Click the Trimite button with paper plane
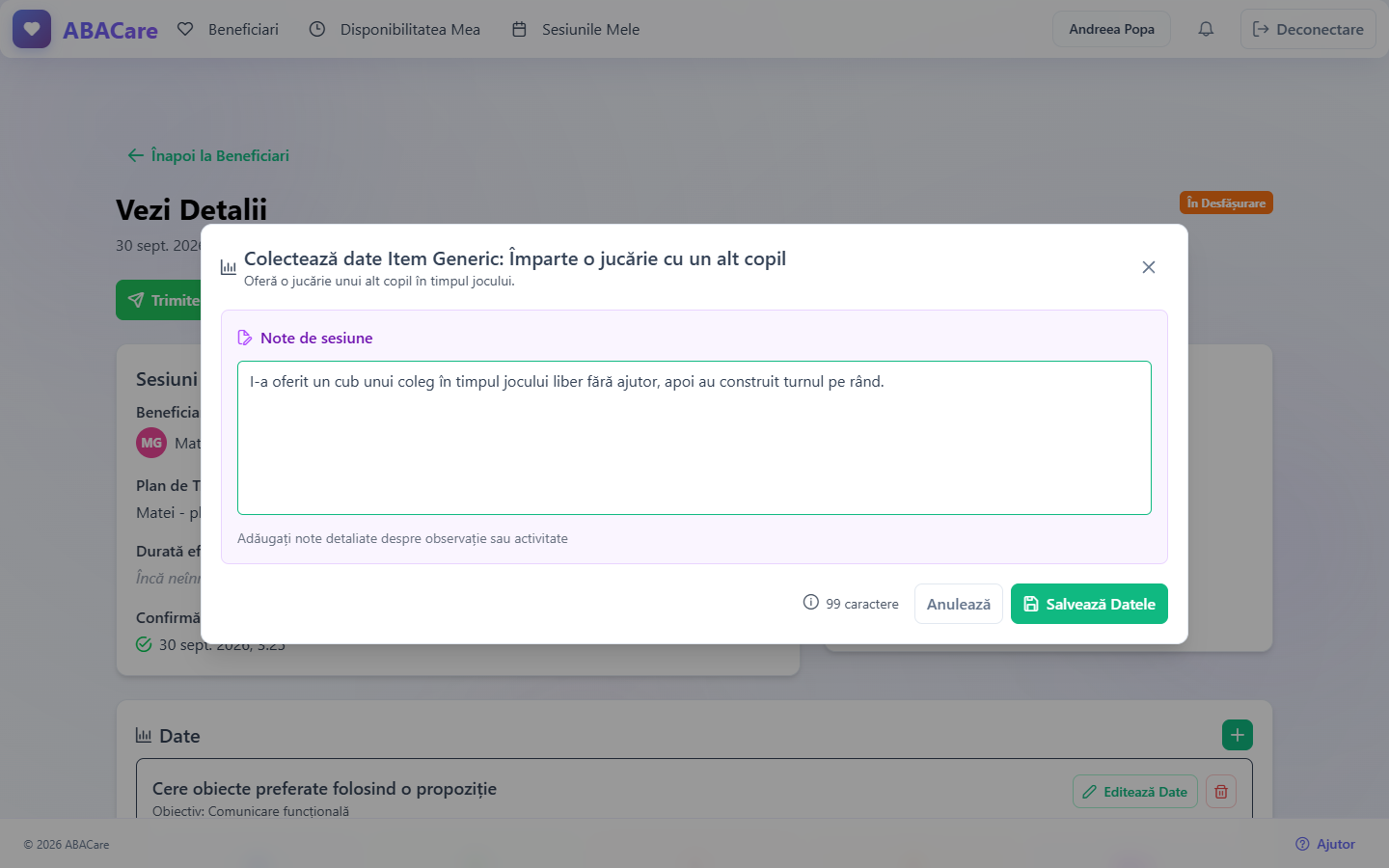The height and width of the screenshot is (868, 1389). (159, 300)
